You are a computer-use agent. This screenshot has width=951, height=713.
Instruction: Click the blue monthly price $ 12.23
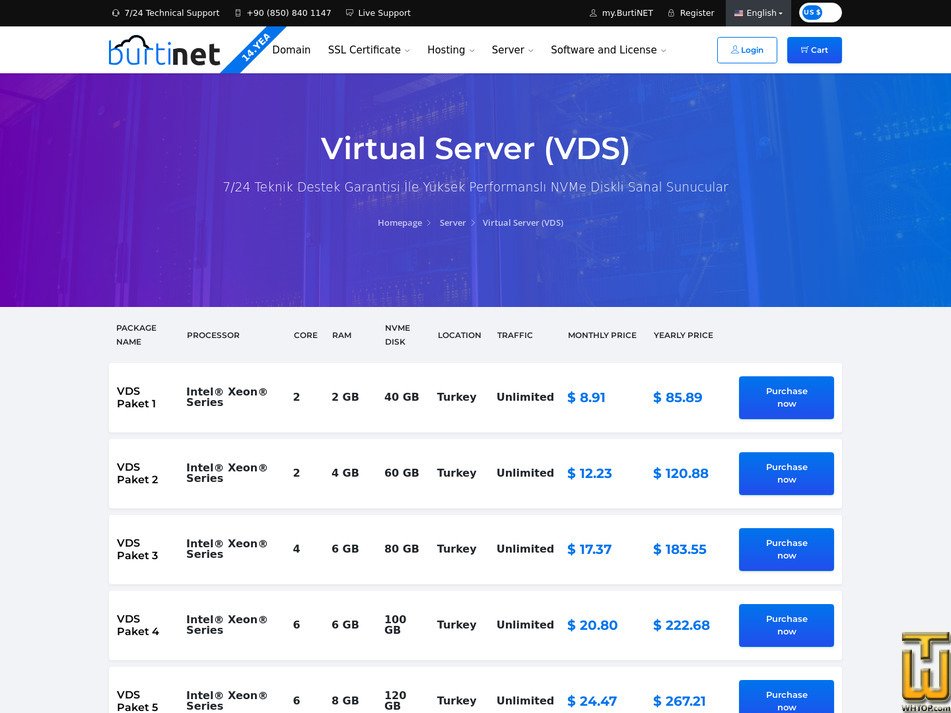tap(590, 473)
